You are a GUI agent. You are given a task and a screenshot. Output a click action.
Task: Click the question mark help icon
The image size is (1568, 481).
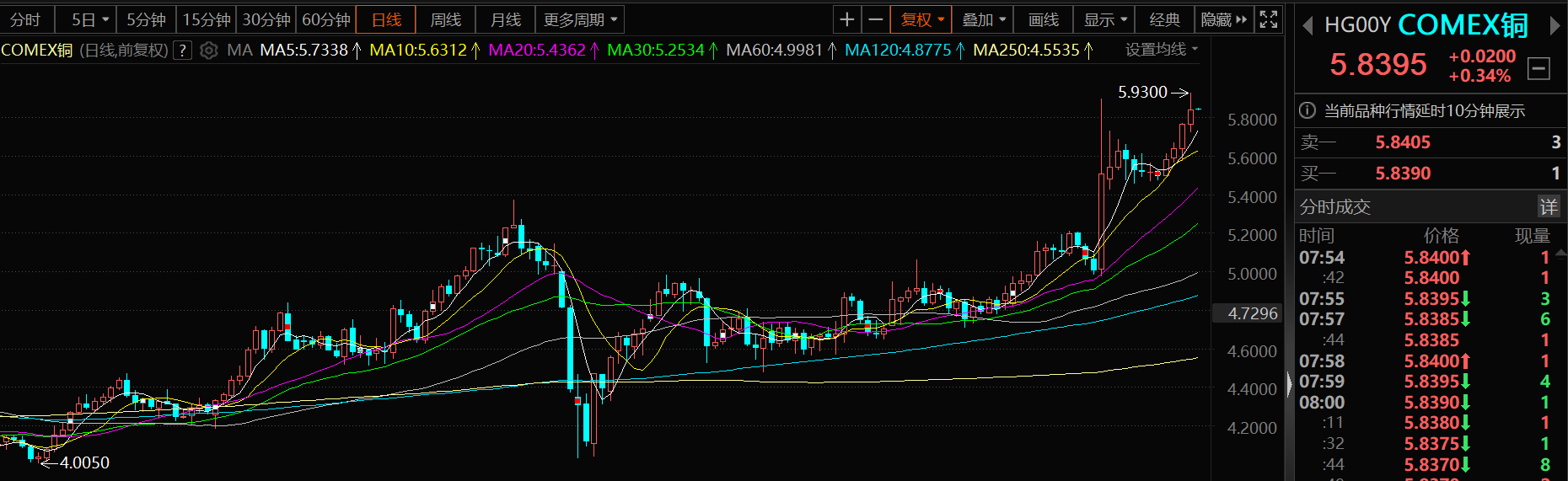tap(182, 51)
